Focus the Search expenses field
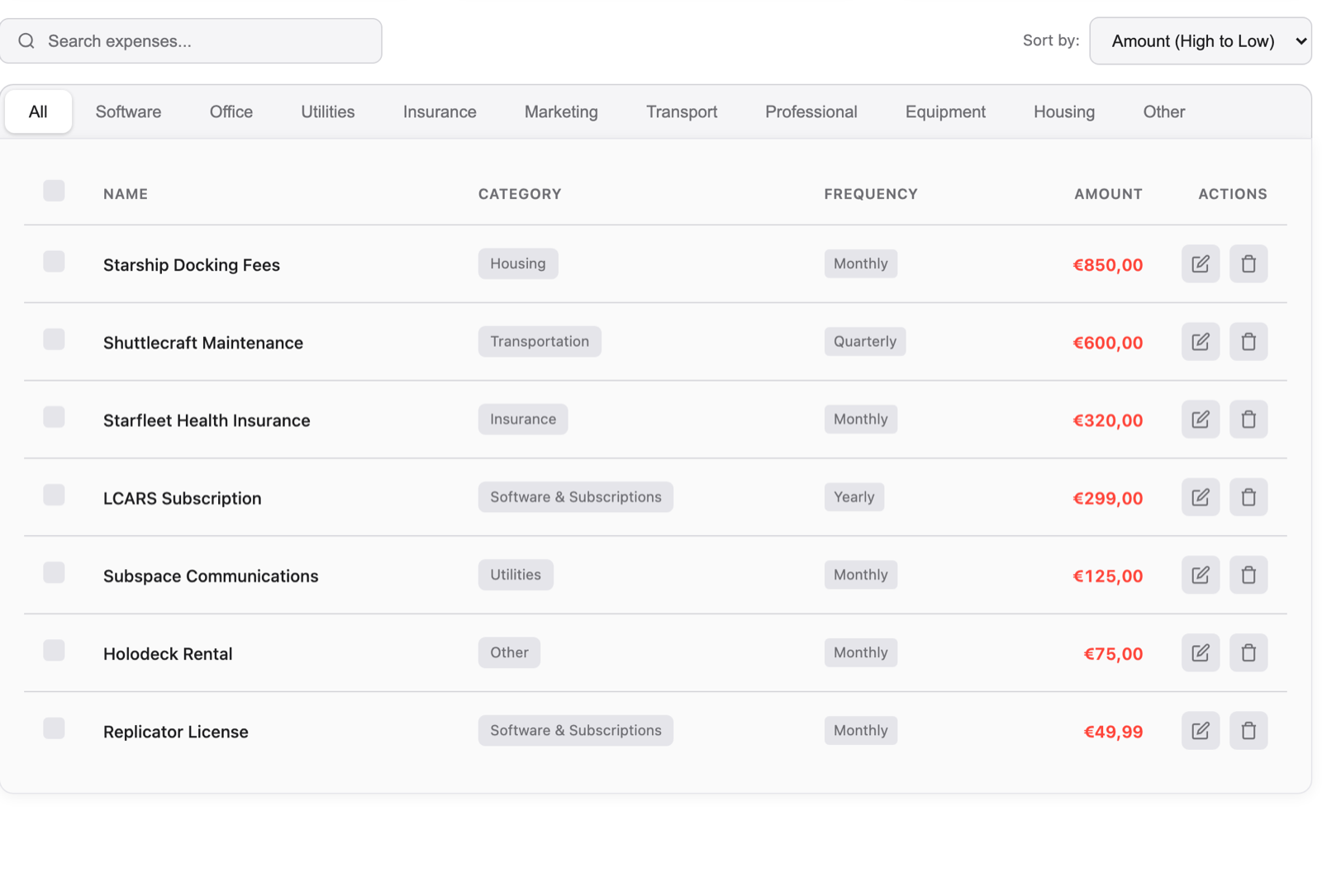 coord(191,41)
